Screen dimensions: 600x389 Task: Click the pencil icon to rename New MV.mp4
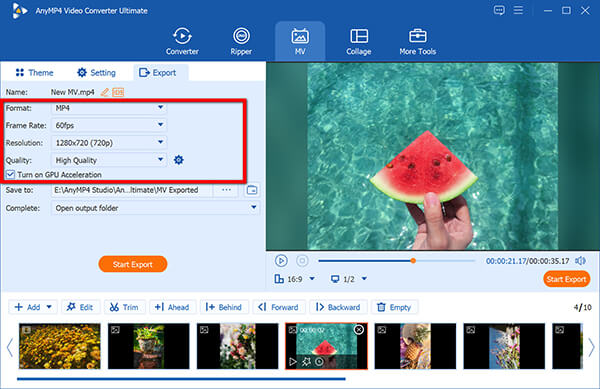click(x=104, y=92)
